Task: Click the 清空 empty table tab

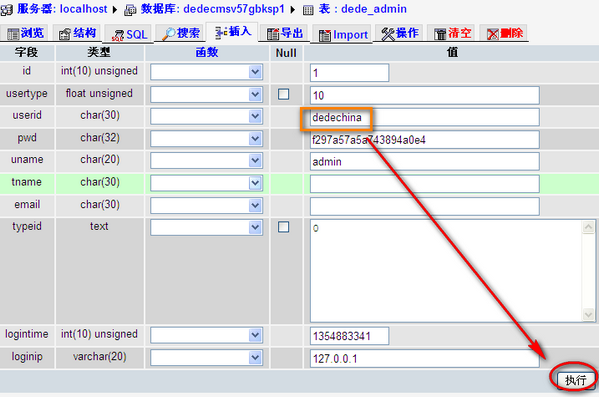Action: click(x=452, y=33)
